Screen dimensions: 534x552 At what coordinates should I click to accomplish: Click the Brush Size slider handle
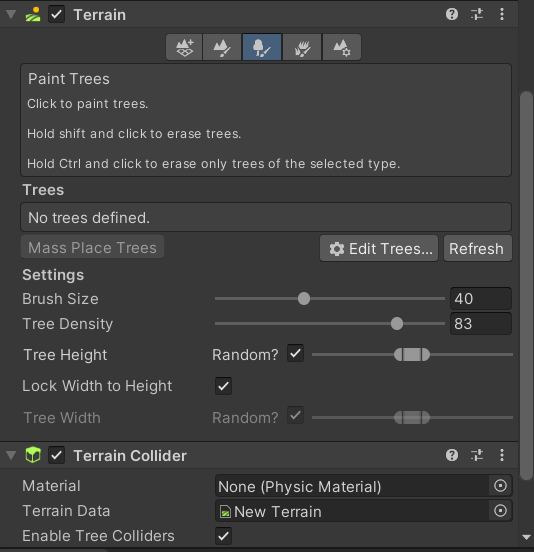[304, 299]
